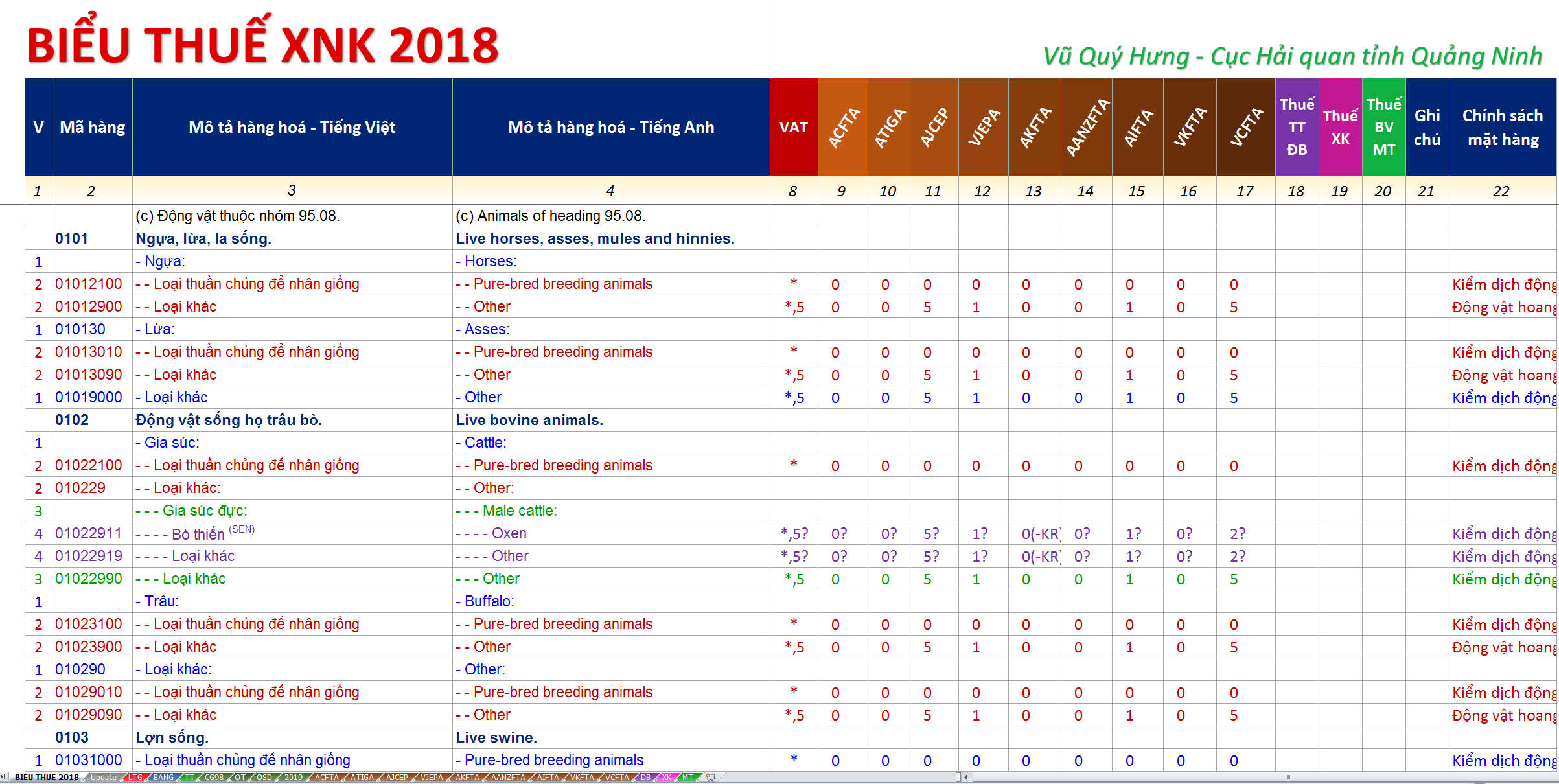Click the horizontal scroll left arrow
Image resolution: width=1559 pixels, height=784 pixels.
966,777
